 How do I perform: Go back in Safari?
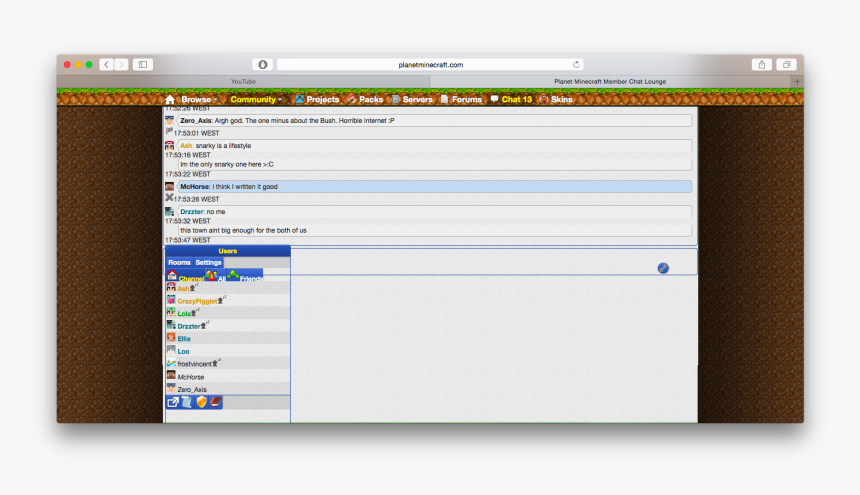pyautogui.click(x=106, y=65)
